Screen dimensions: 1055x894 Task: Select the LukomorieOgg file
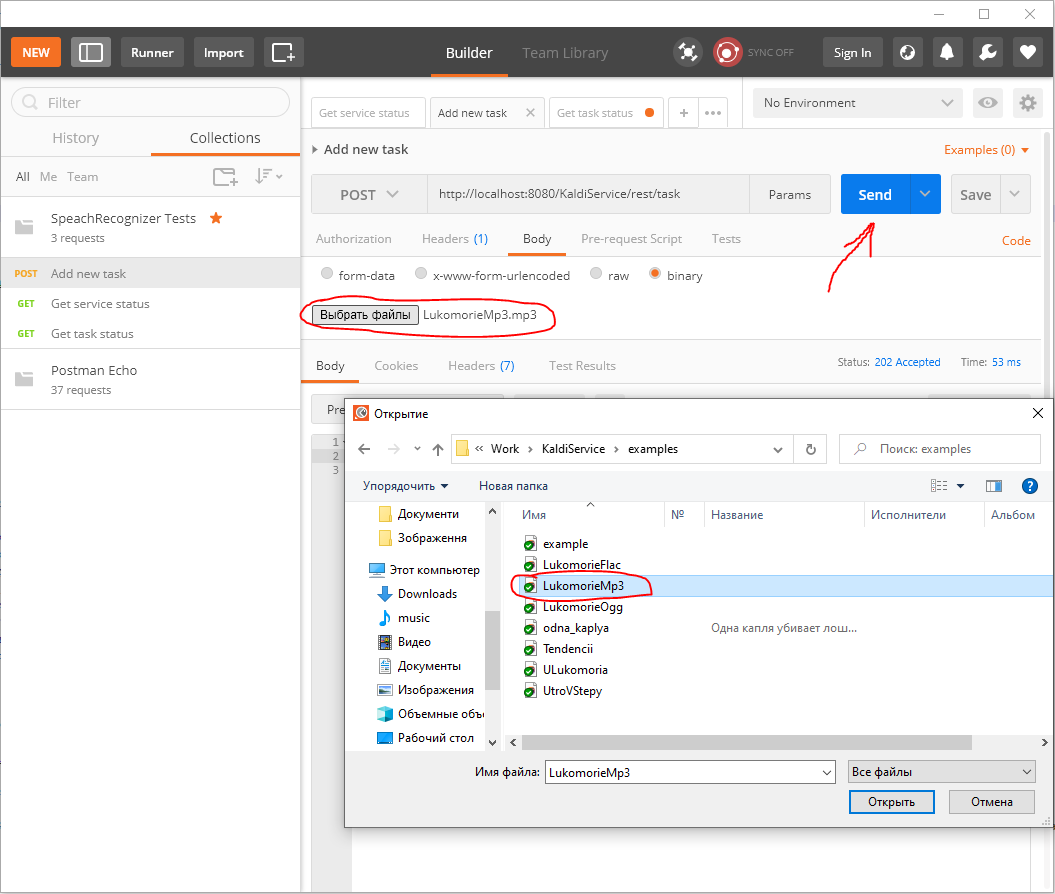click(x=583, y=607)
